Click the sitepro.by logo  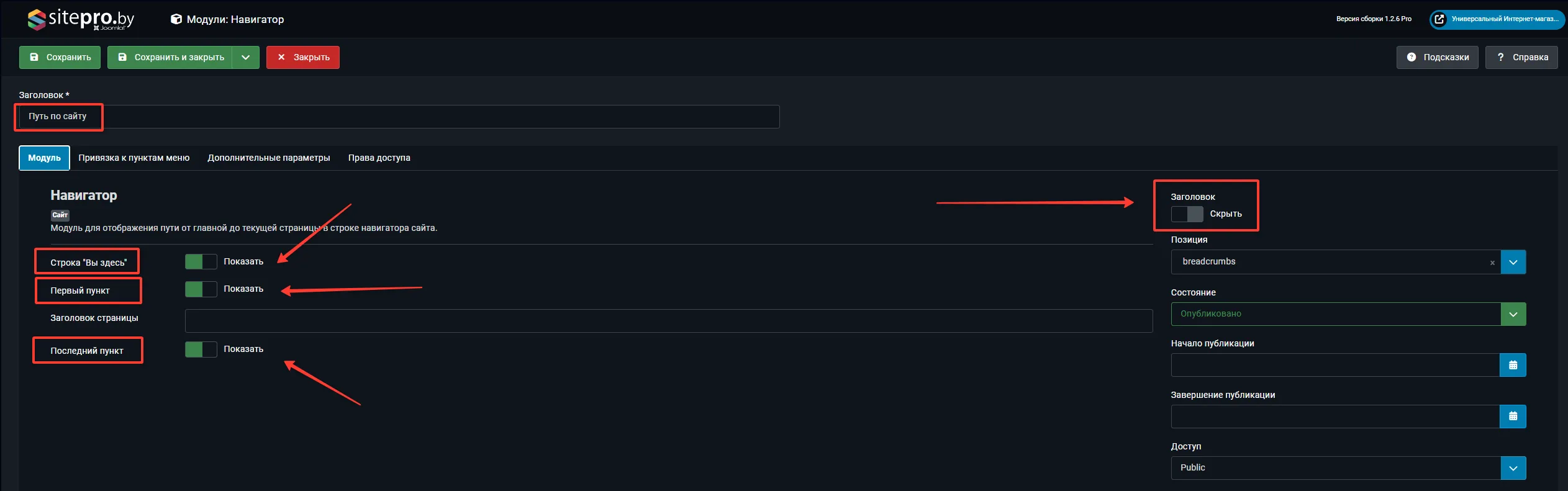[81, 19]
